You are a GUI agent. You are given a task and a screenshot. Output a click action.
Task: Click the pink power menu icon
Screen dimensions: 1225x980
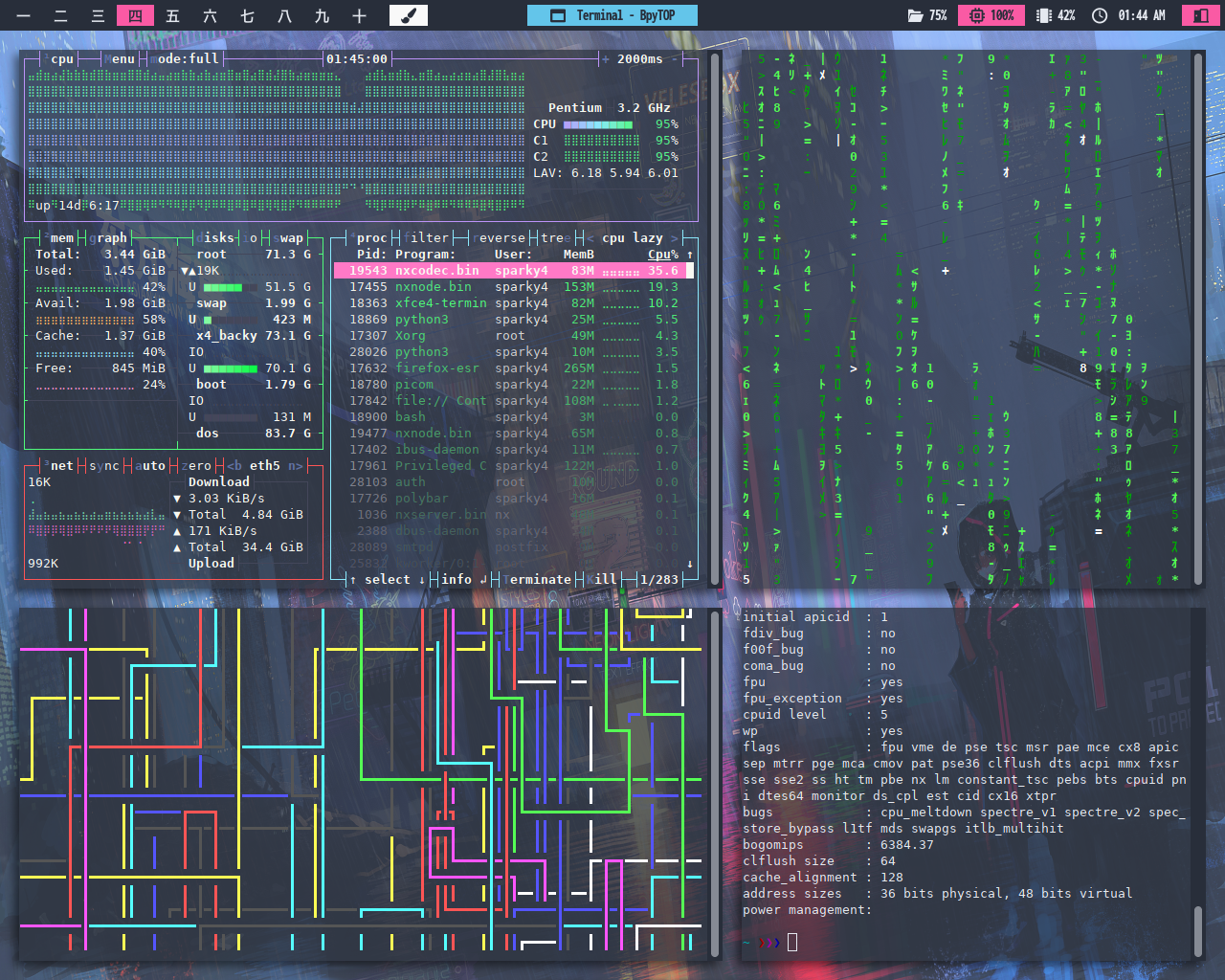tap(1200, 15)
